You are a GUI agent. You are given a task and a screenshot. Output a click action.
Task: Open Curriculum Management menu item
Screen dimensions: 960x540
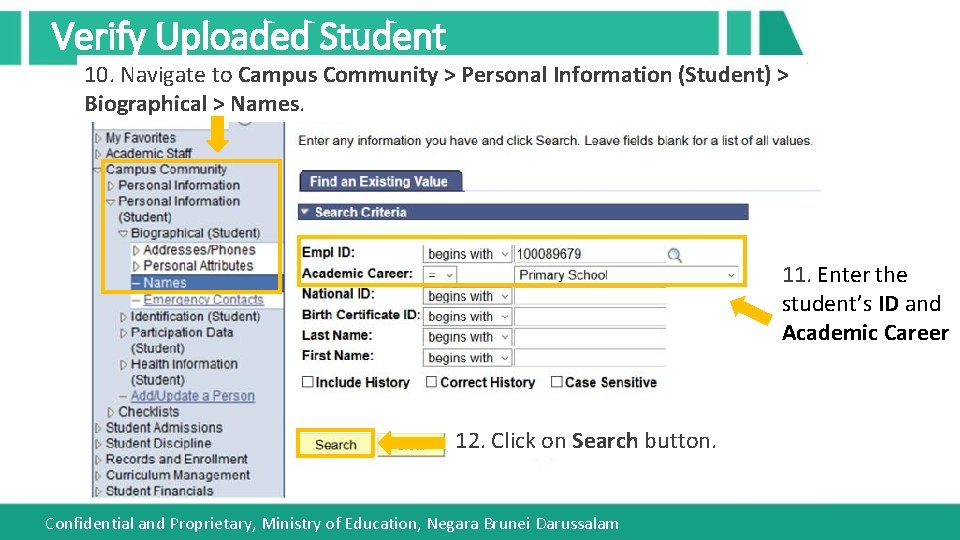[x=178, y=475]
